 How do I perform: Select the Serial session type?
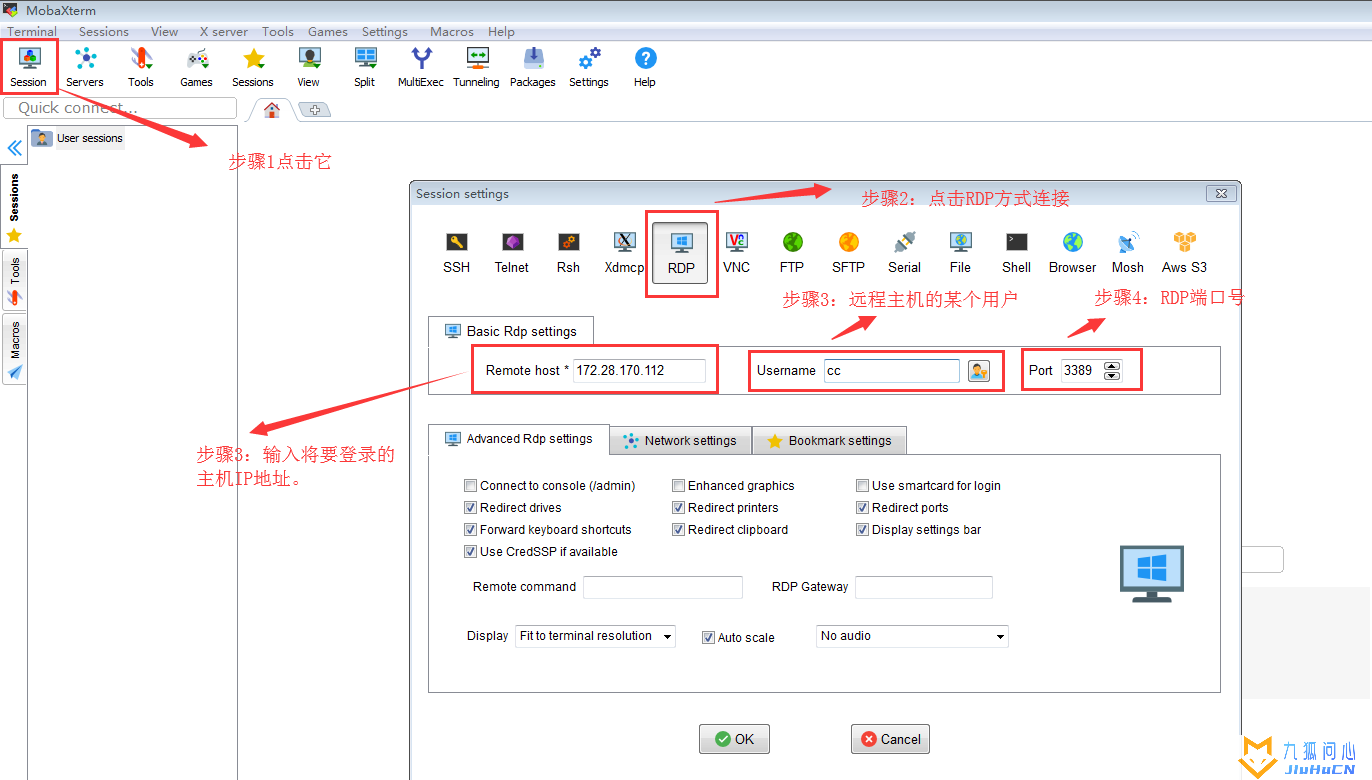click(905, 252)
